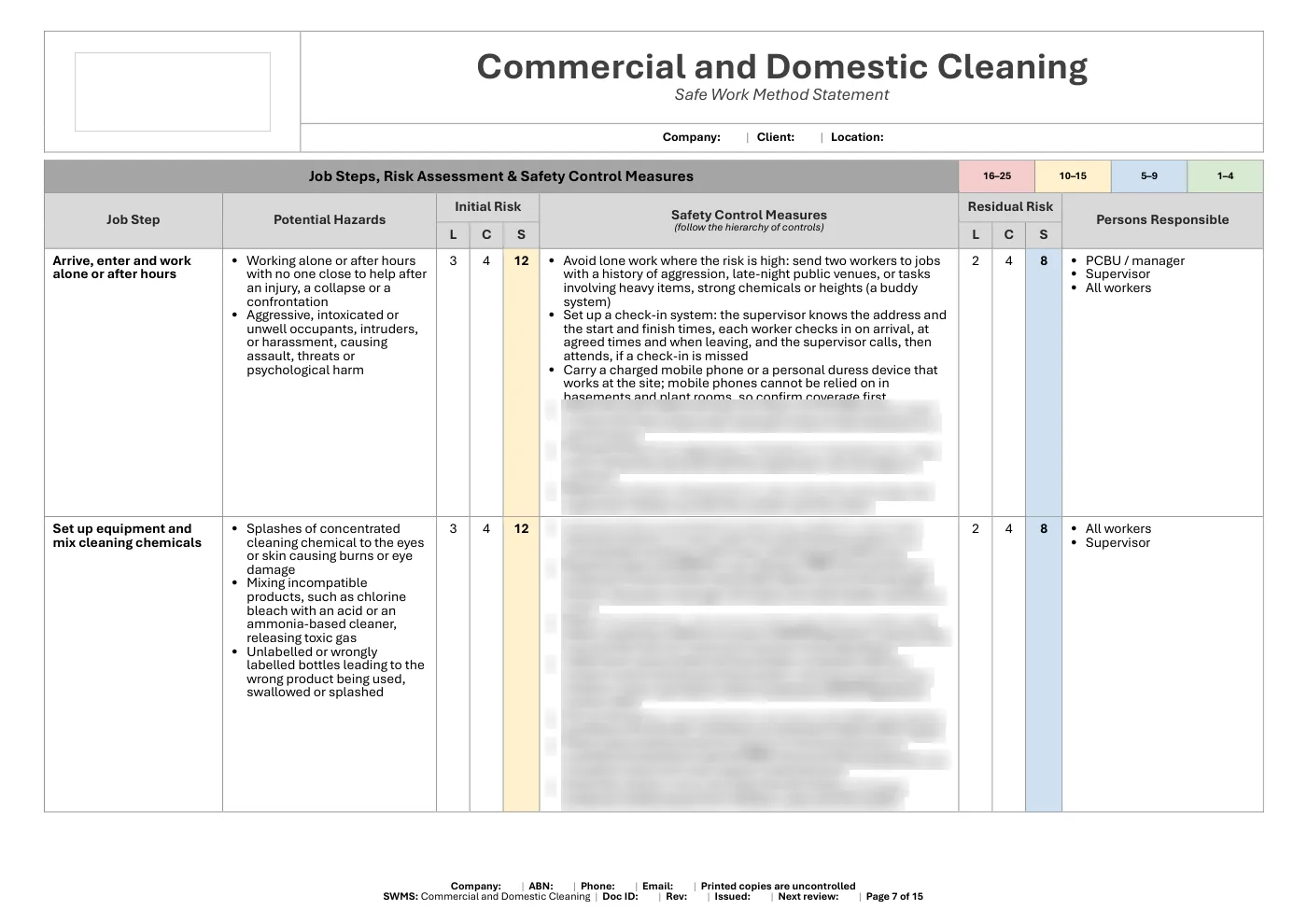Click the hazard "Splashes of concentrated cleaning chemical"
Image resolution: width=1307 pixels, height=924 pixels.
point(335,549)
